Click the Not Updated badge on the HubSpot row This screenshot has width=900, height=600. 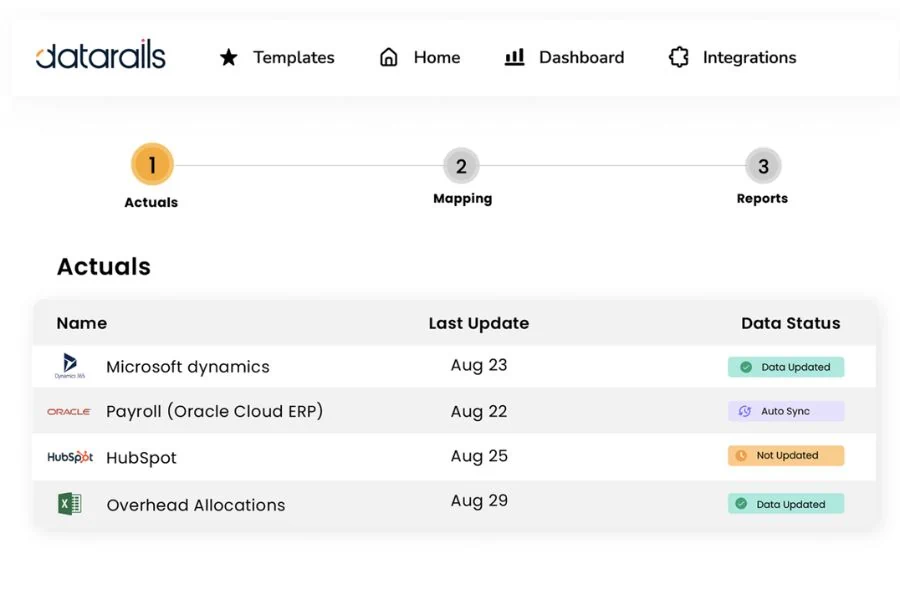point(786,455)
